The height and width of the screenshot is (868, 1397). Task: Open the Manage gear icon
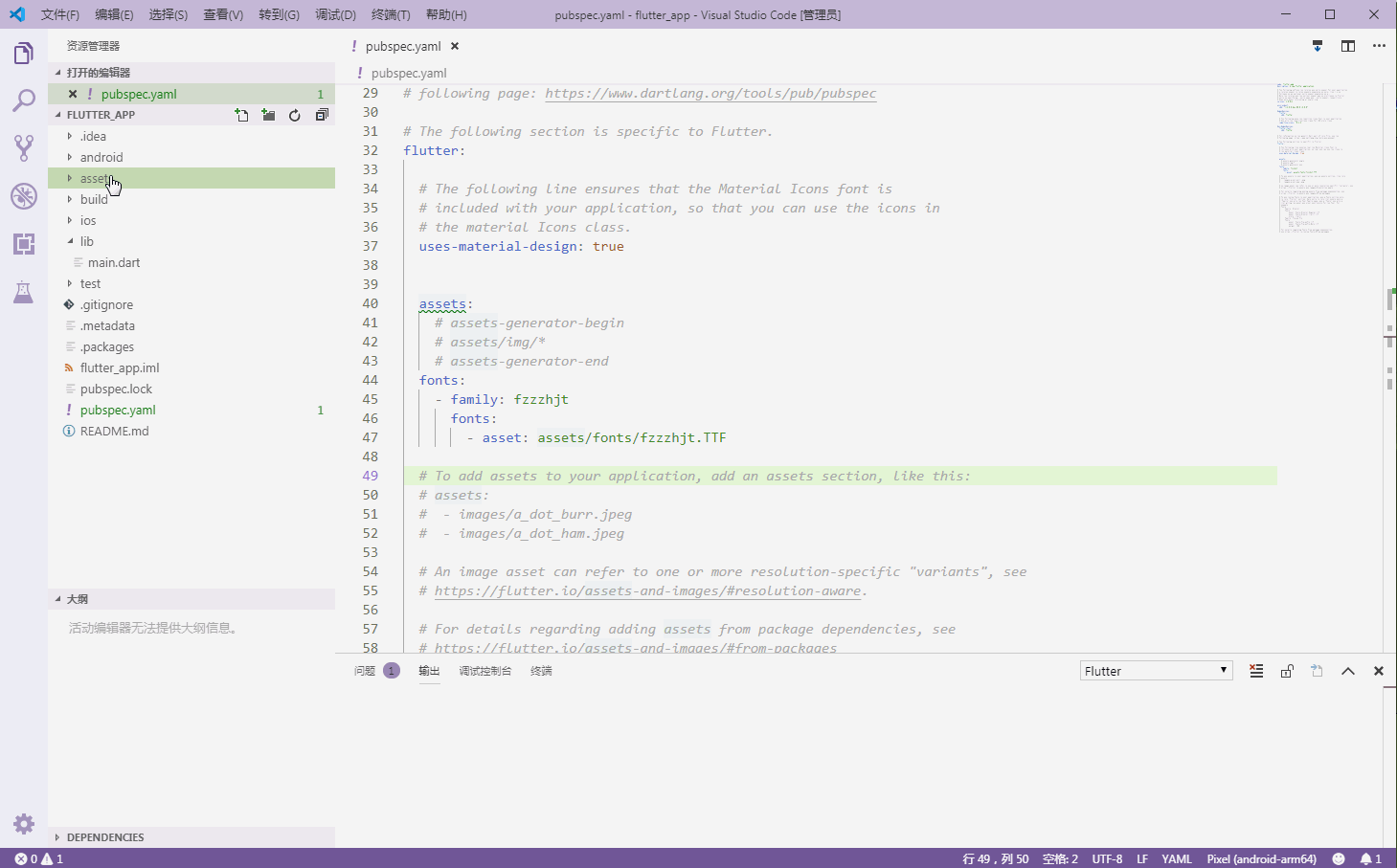(x=24, y=824)
